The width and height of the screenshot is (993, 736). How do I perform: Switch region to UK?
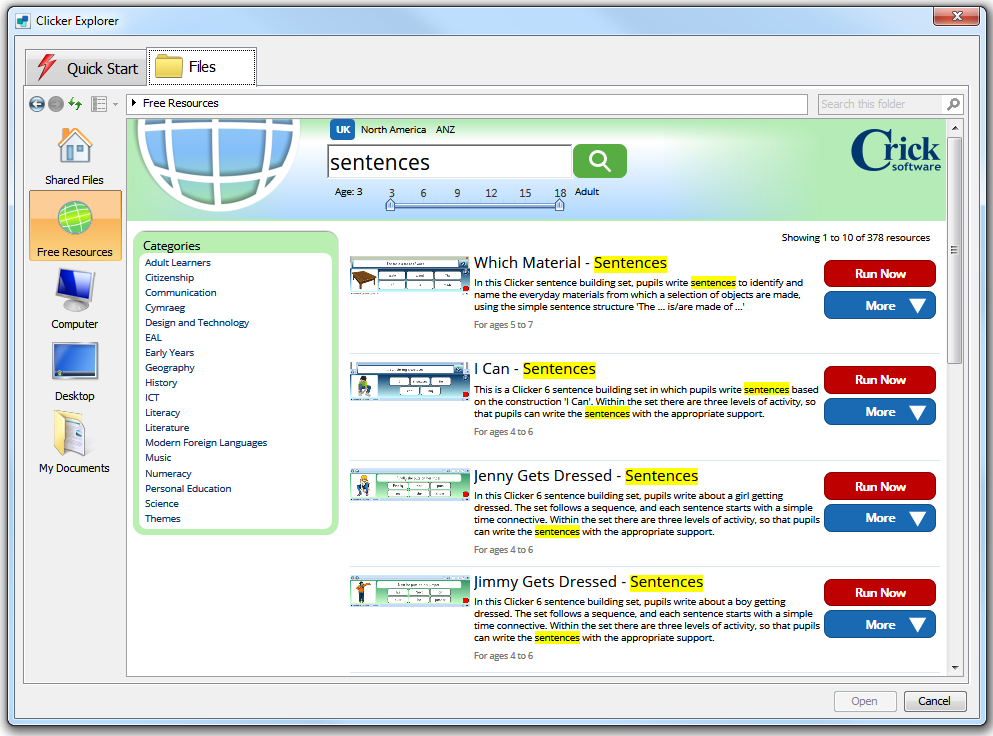point(342,129)
